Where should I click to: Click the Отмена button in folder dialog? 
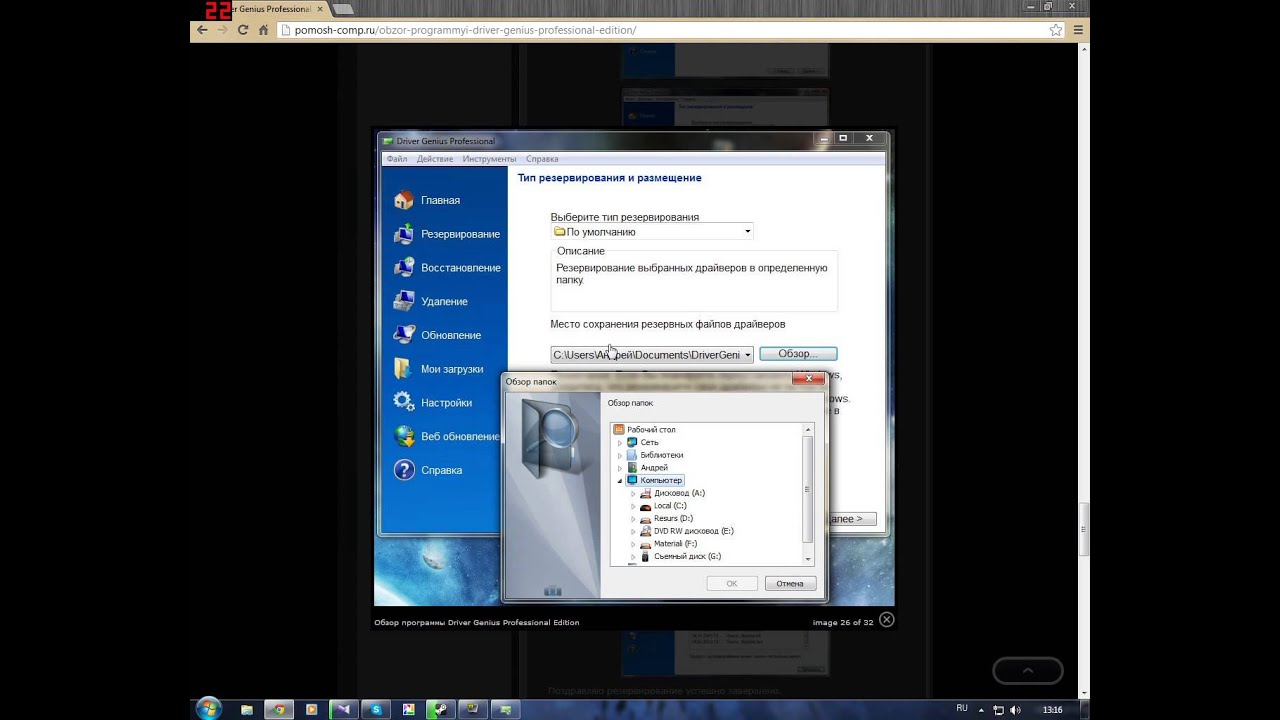(790, 584)
